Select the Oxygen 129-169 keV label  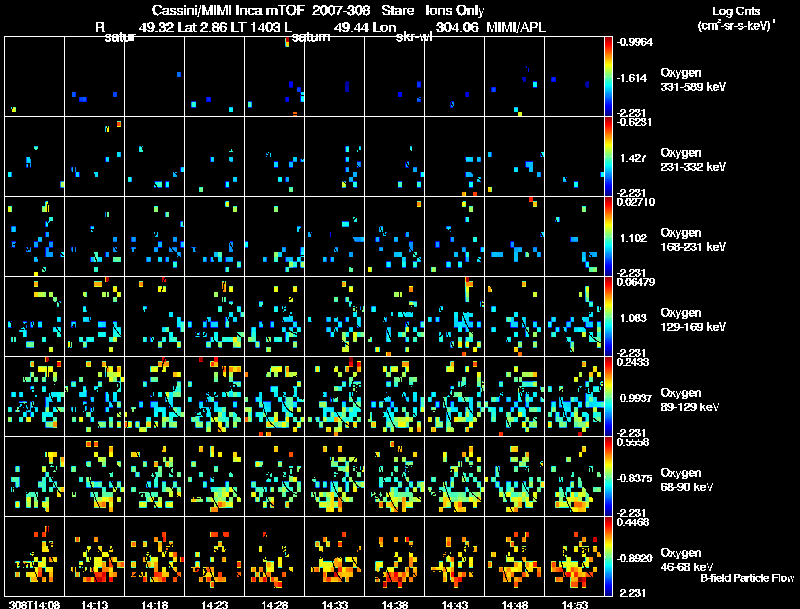pyautogui.click(x=693, y=320)
